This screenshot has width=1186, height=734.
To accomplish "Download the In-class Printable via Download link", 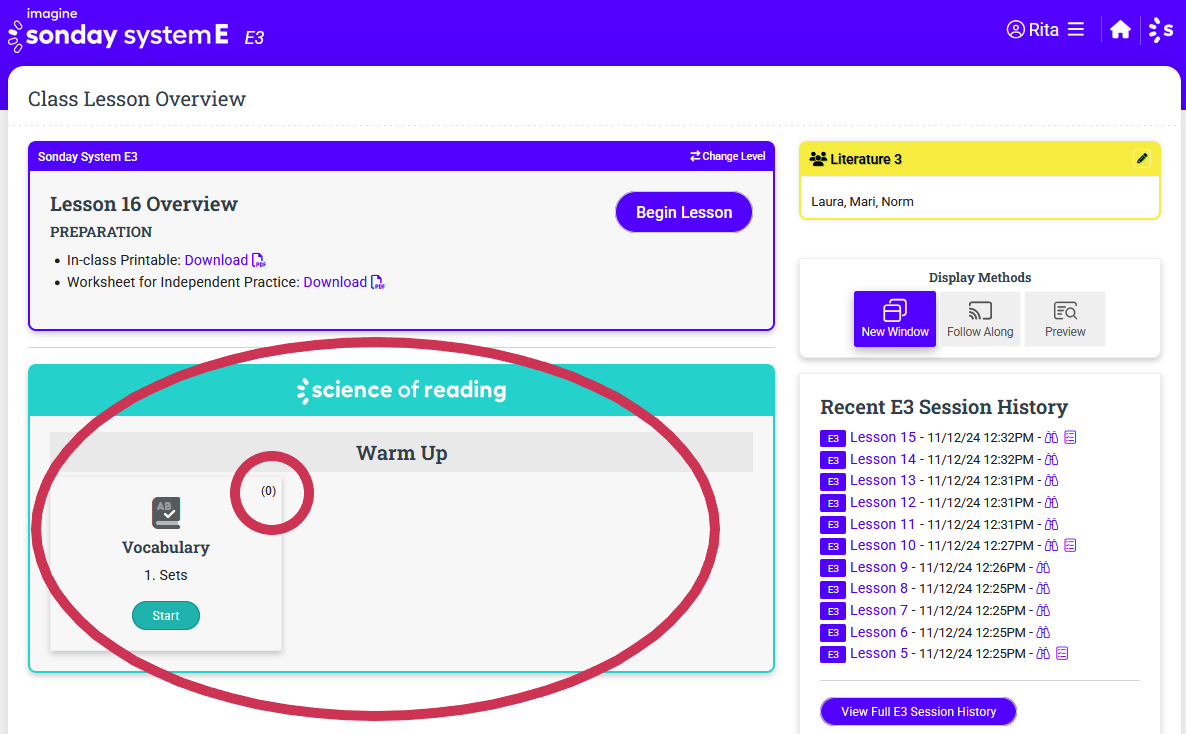I will (216, 260).
